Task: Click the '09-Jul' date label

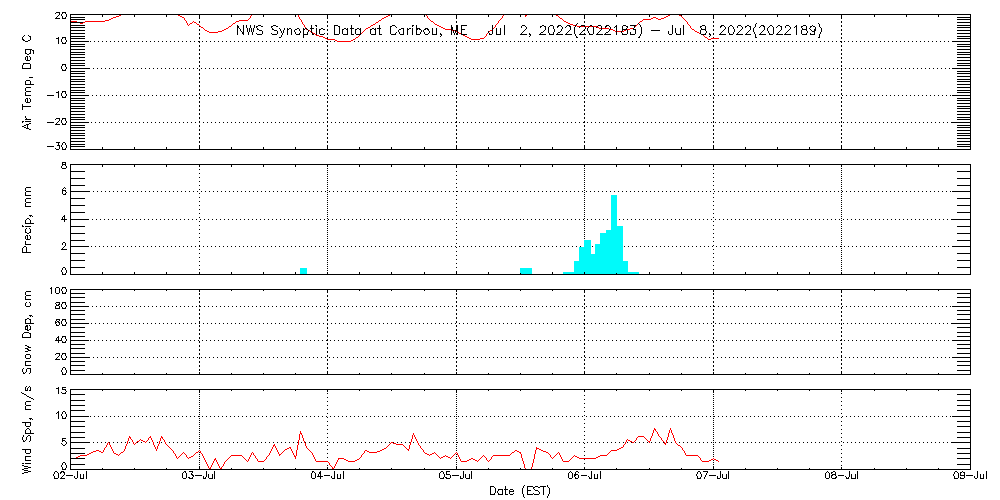Action: point(969,476)
